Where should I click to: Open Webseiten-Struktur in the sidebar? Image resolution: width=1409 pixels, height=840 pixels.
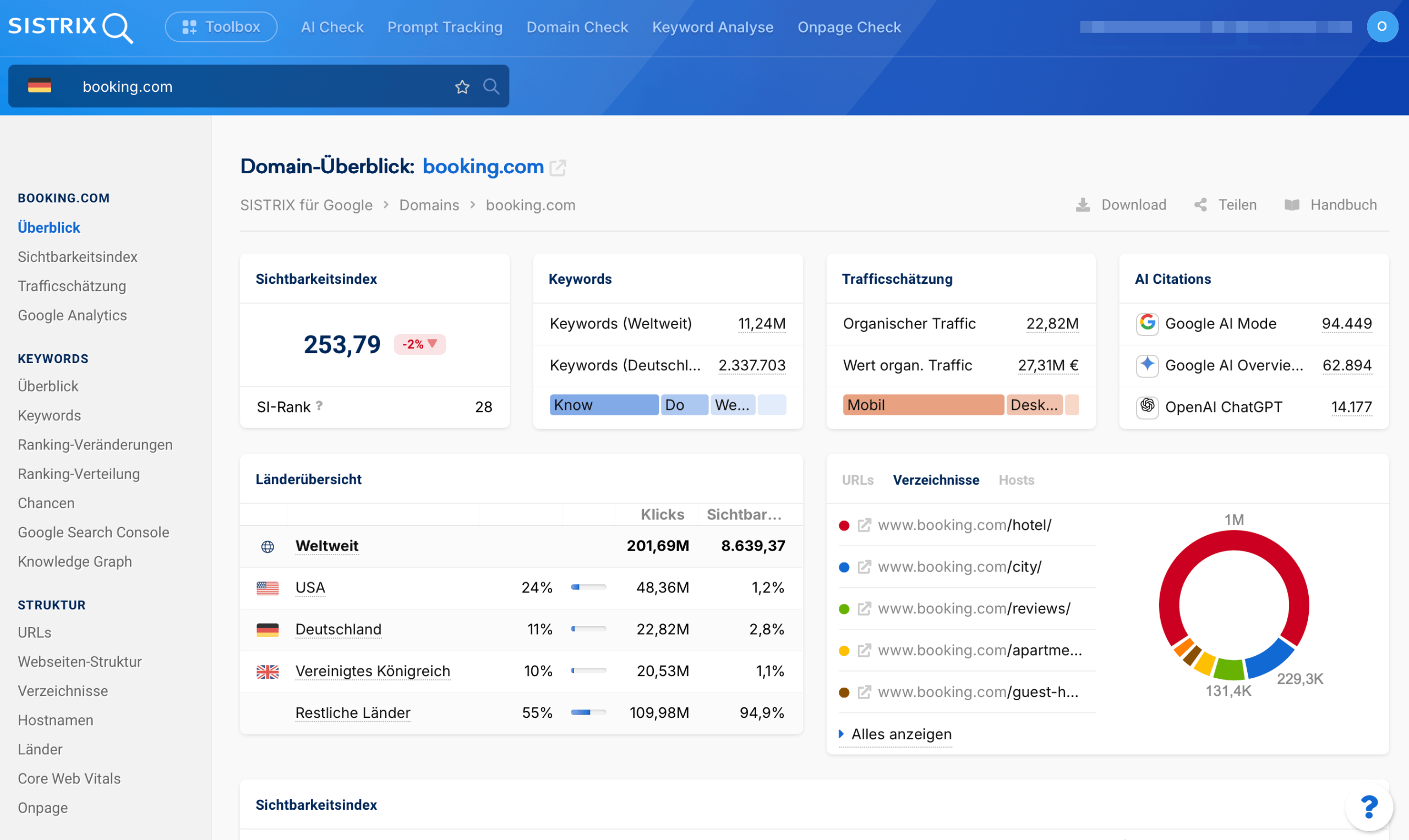click(80, 662)
